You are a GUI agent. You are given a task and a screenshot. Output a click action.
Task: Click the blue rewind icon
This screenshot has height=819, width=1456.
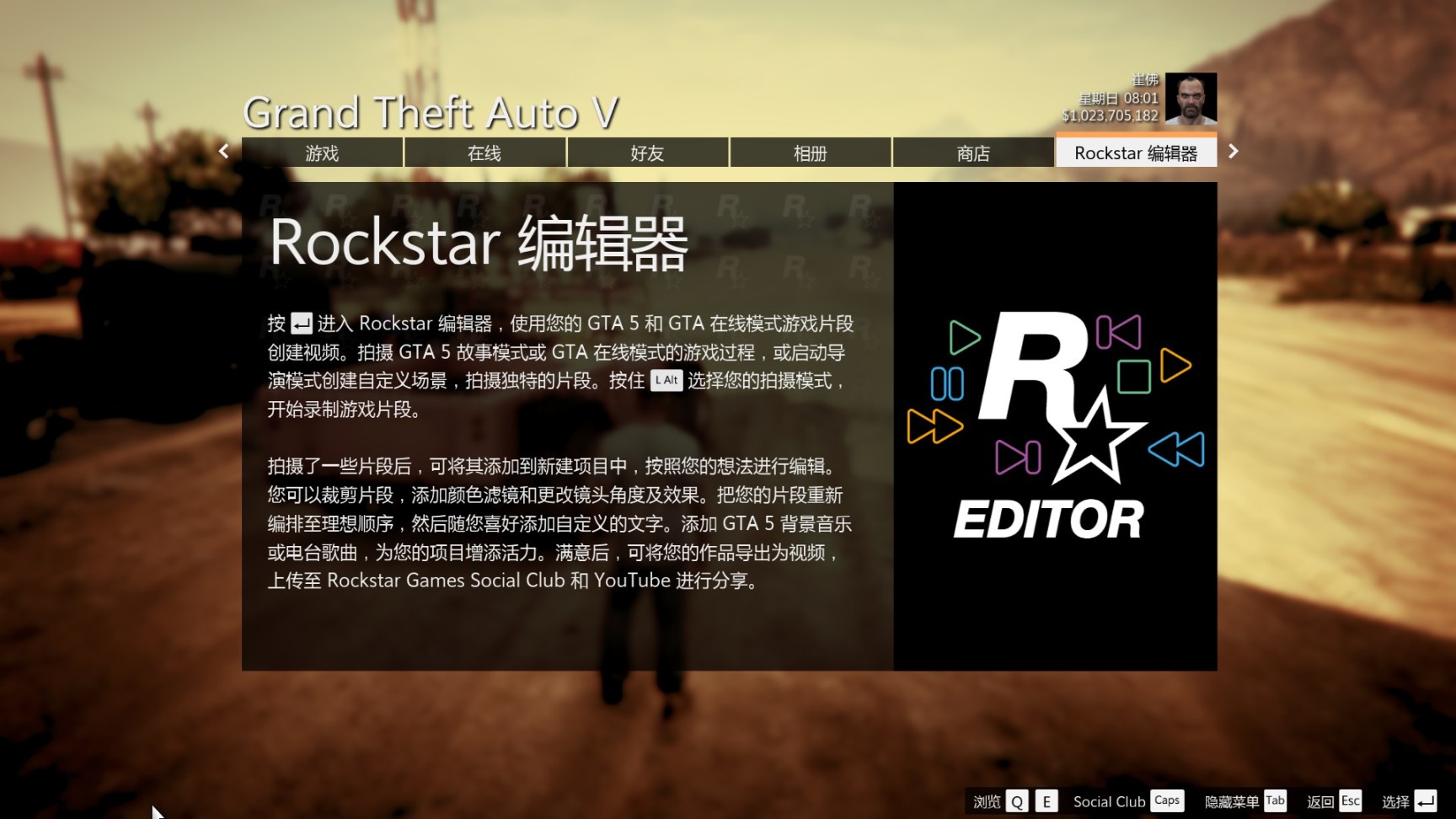1176,449
